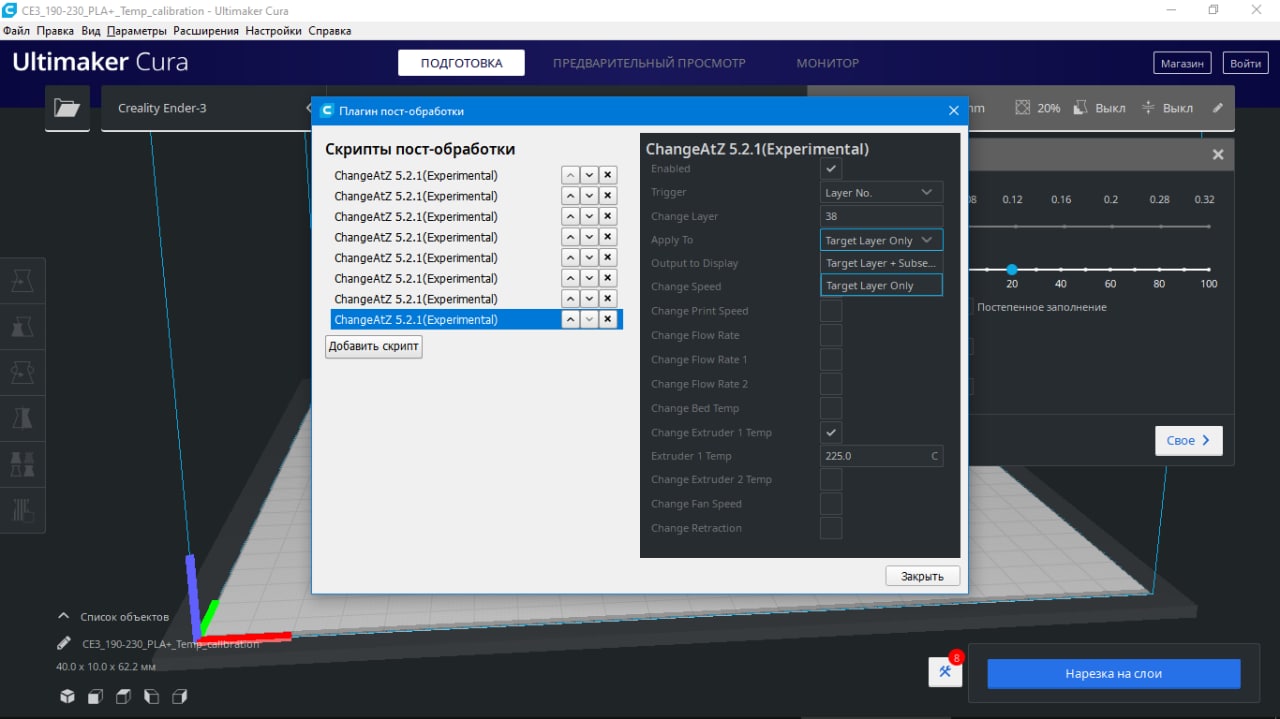The image size is (1280, 719).
Task: Close the print settings panel behind dialog
Action: [x=1218, y=155]
